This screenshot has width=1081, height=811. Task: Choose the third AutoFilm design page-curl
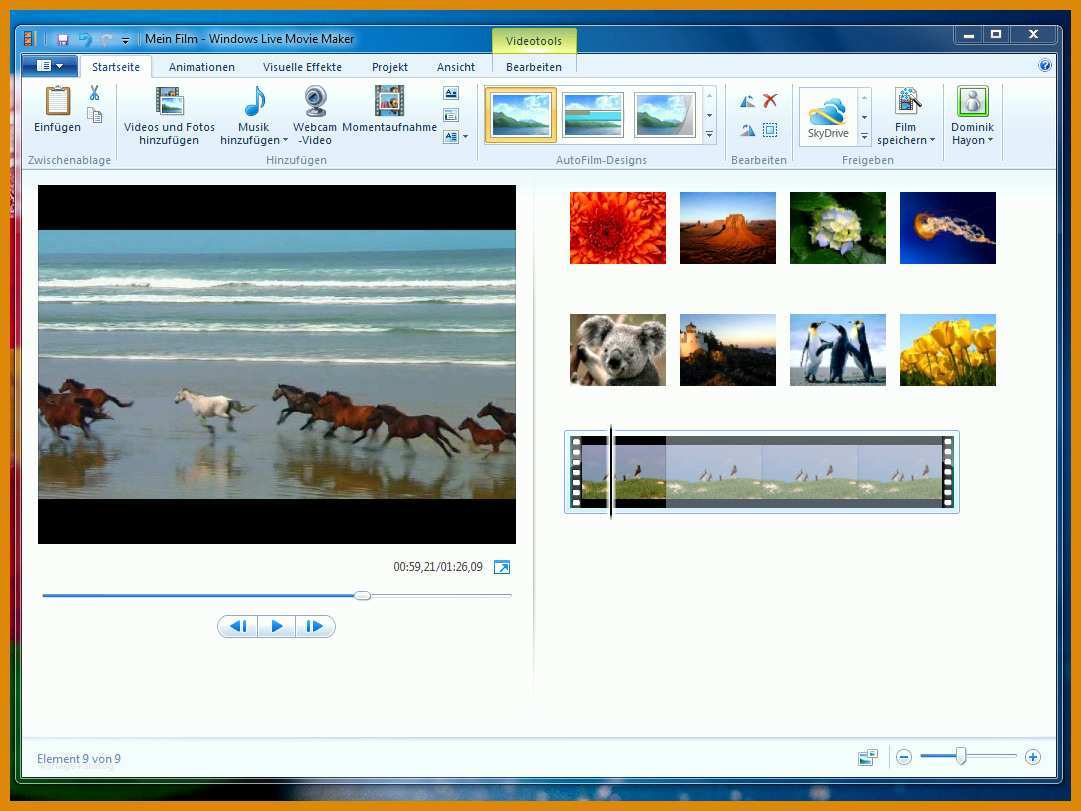click(665, 115)
